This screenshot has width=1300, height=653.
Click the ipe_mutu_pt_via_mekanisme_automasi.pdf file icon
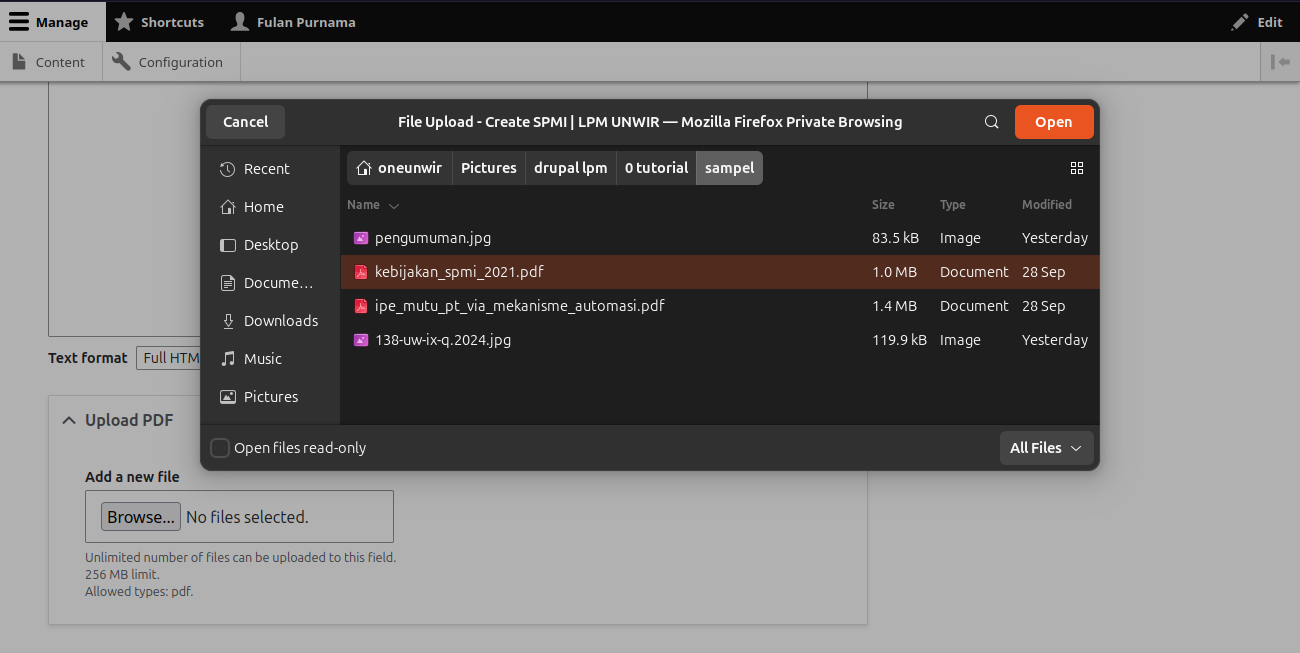pyautogui.click(x=361, y=306)
